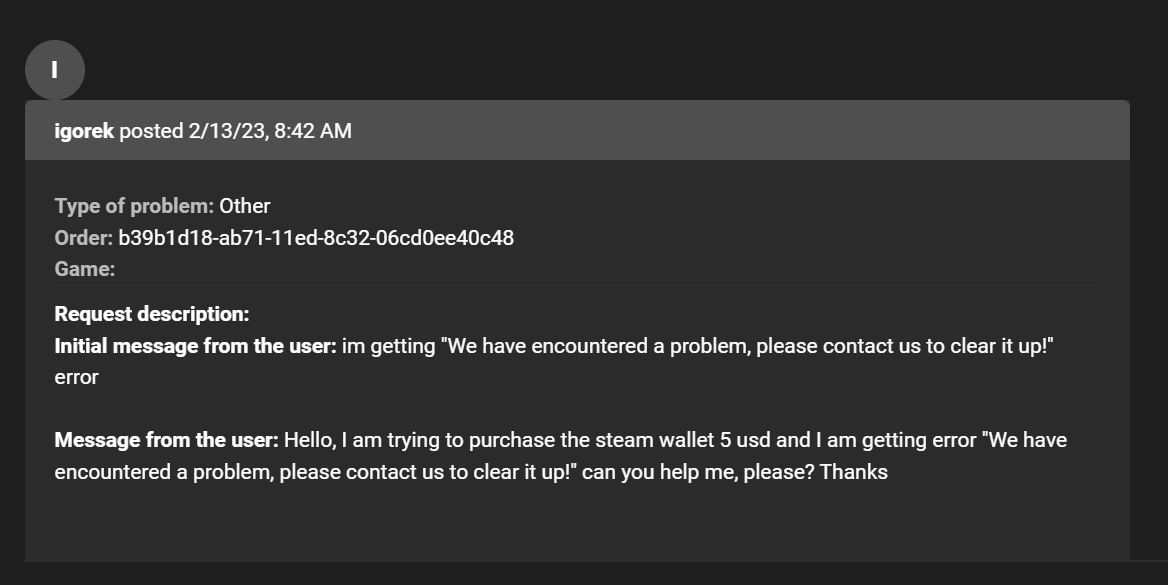Click the Other problem type value
Viewport: 1168px width, 585px height.
244,206
